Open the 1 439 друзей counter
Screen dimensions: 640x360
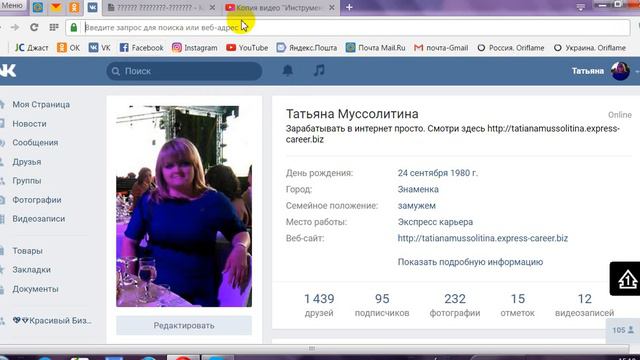[x=319, y=305]
